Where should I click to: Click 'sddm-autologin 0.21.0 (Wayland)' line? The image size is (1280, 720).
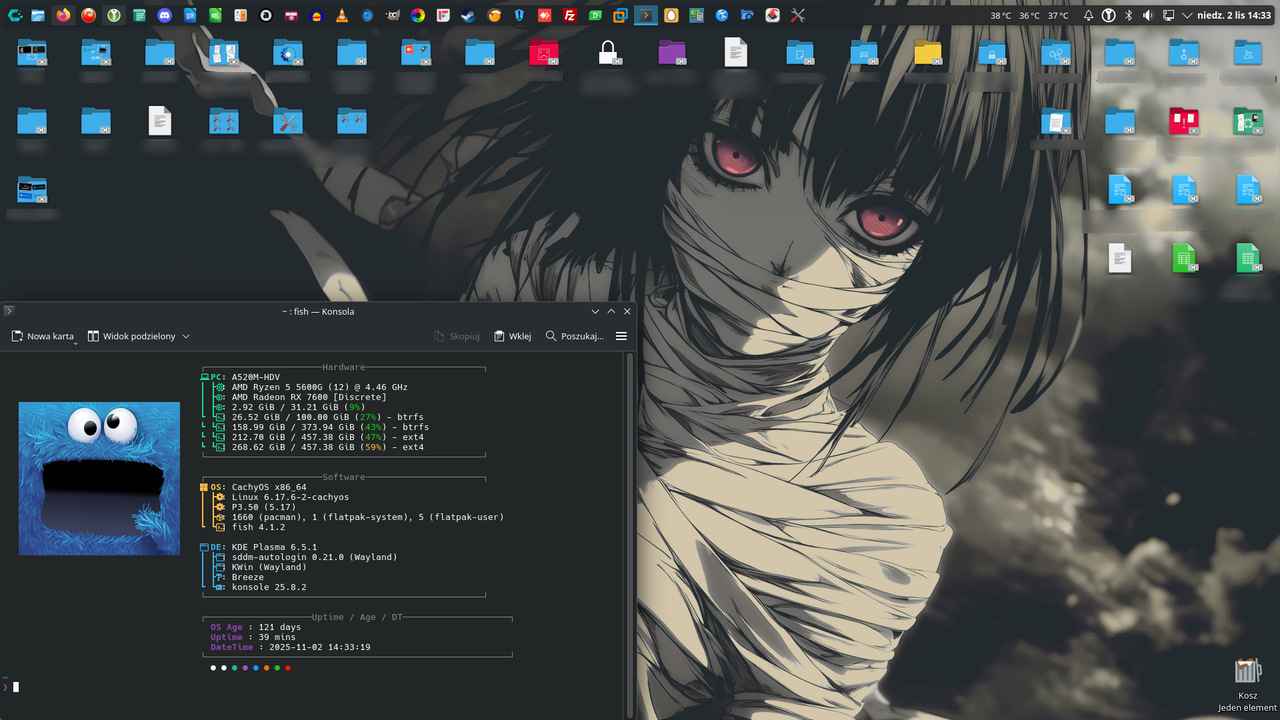[x=314, y=557]
